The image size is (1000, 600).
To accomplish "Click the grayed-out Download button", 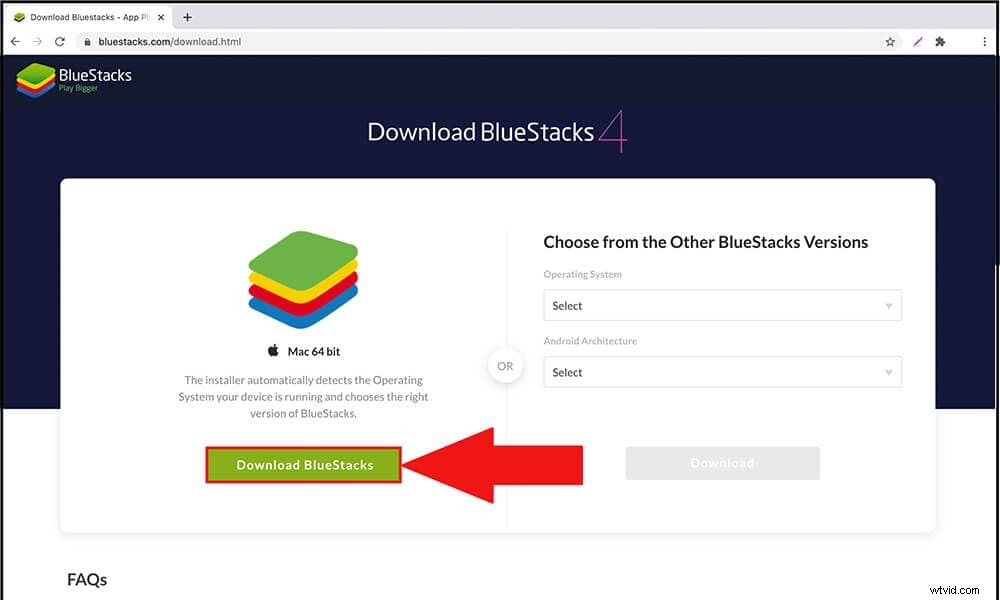I will click(x=722, y=462).
